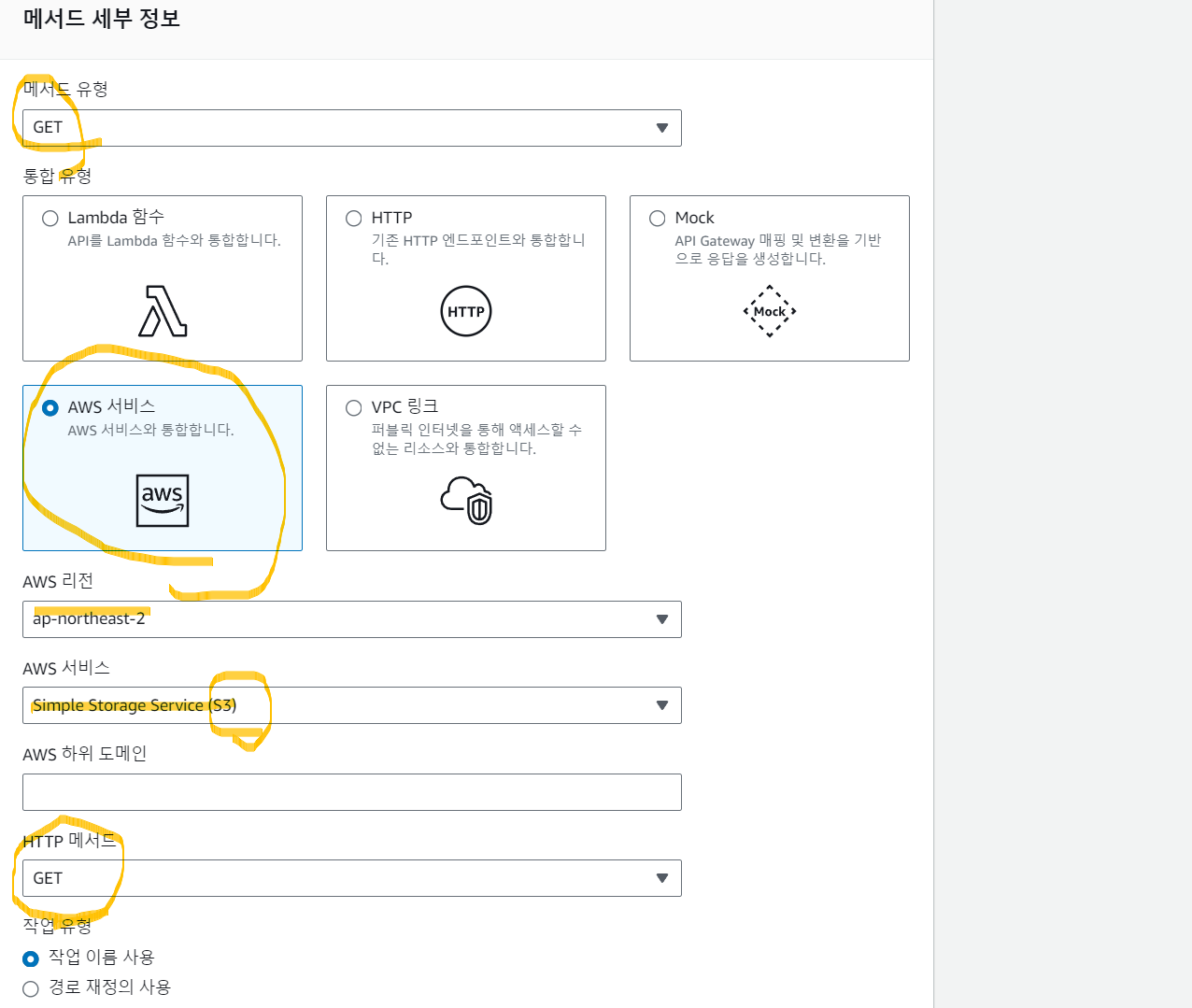This screenshot has height=1008, width=1192.
Task: Click the VPC cloud shield icon
Action: [x=466, y=501]
